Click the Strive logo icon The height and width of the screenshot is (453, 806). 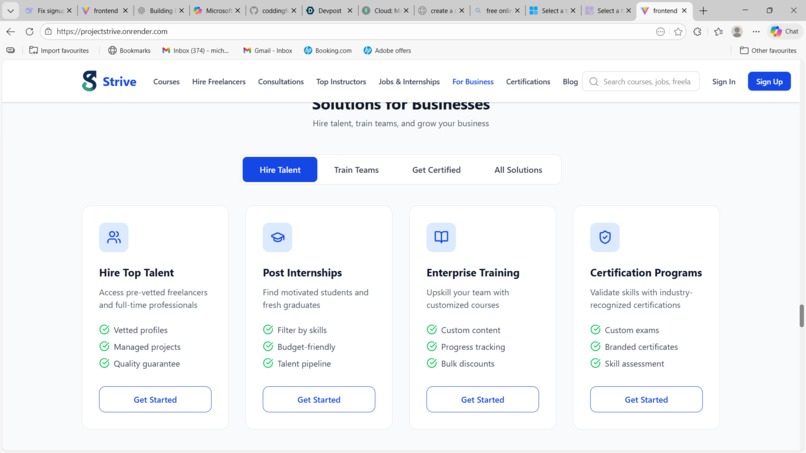coord(89,81)
